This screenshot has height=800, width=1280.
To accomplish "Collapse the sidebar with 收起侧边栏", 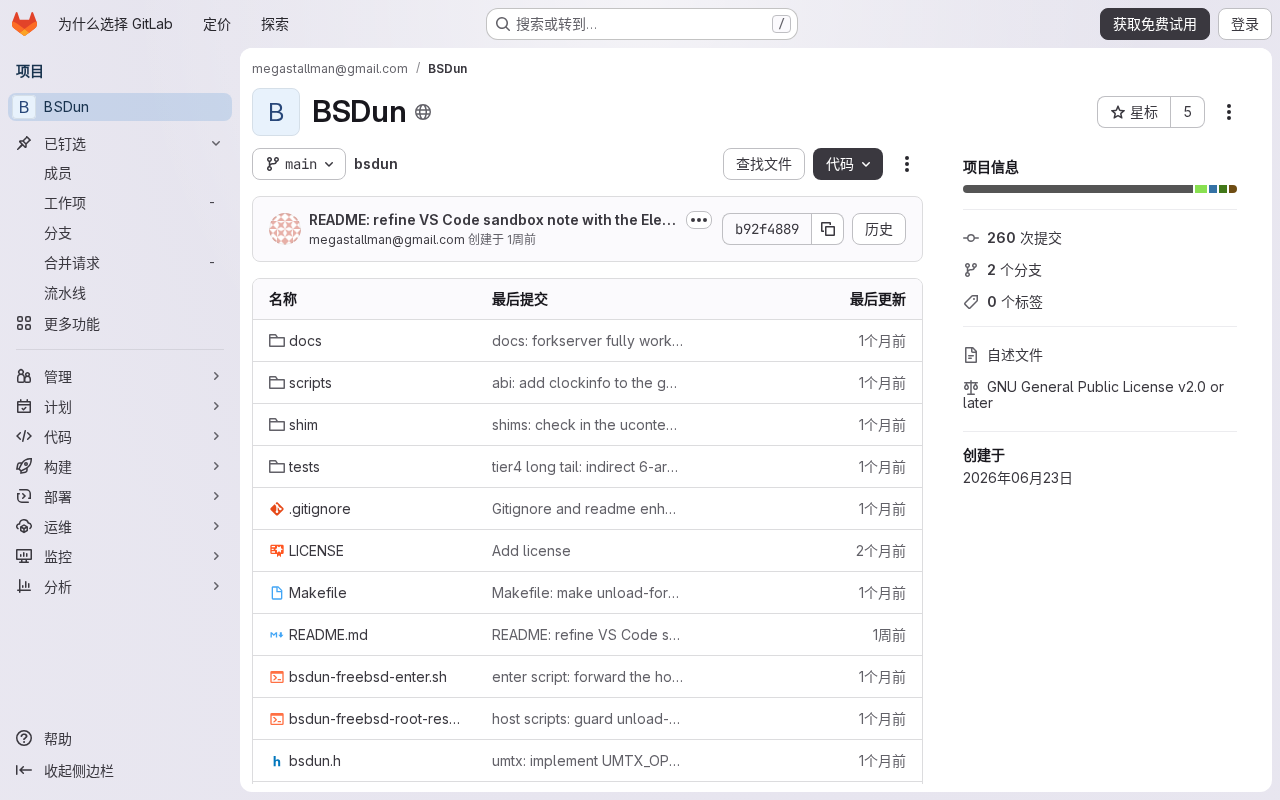I will tap(120, 771).
